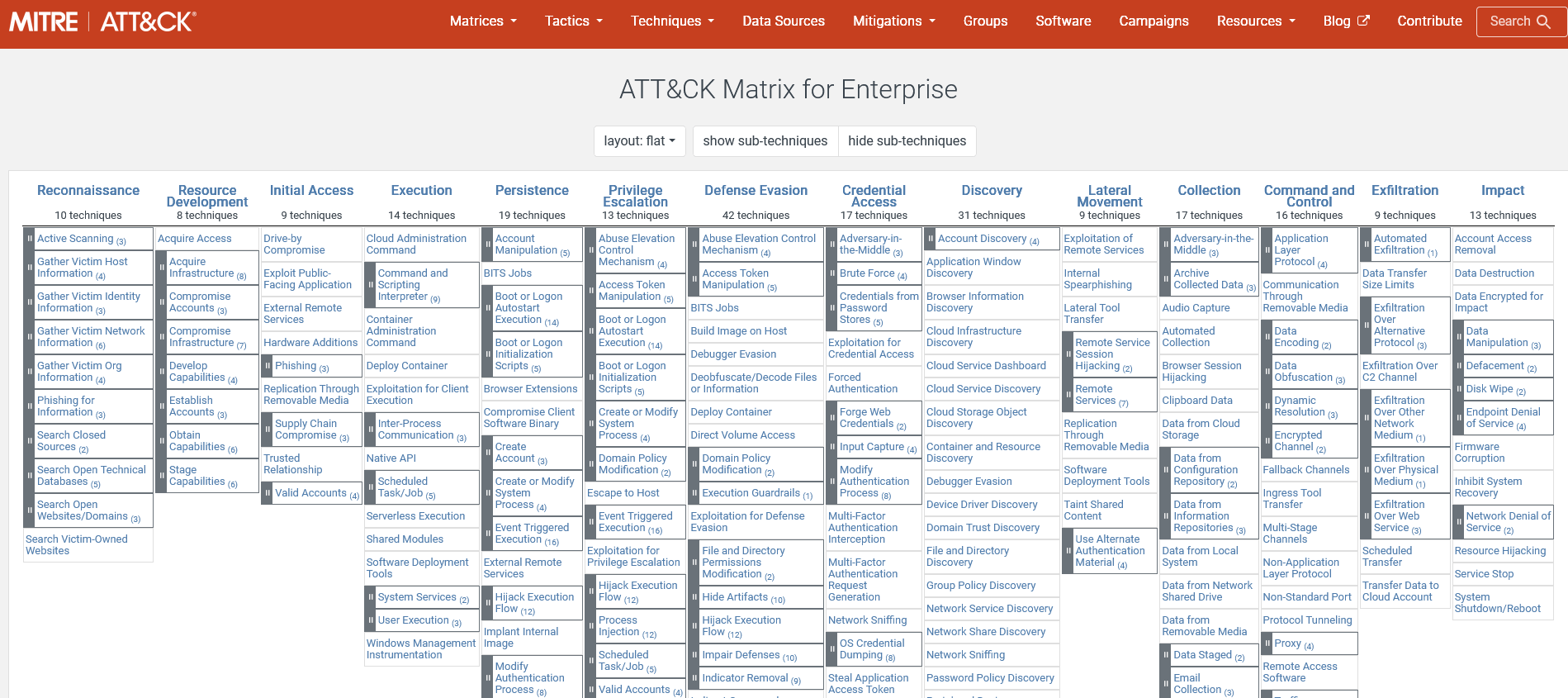Open the layout: flat dropdown
Viewport: 1568px width, 698px height.
click(x=640, y=141)
